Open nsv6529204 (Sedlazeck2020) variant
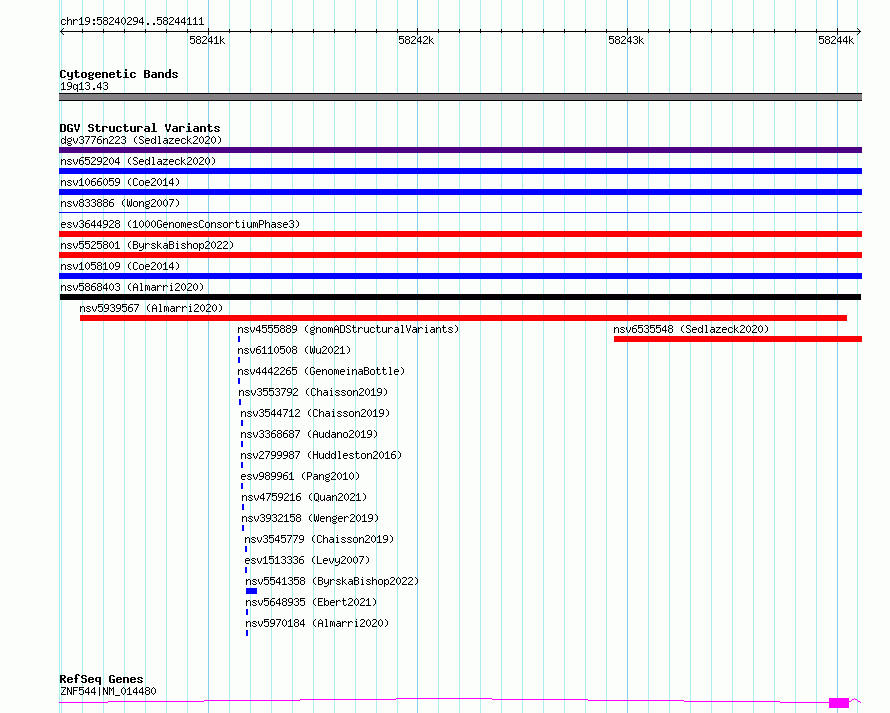Image resolution: width=890 pixels, height=713 pixels. point(138,161)
